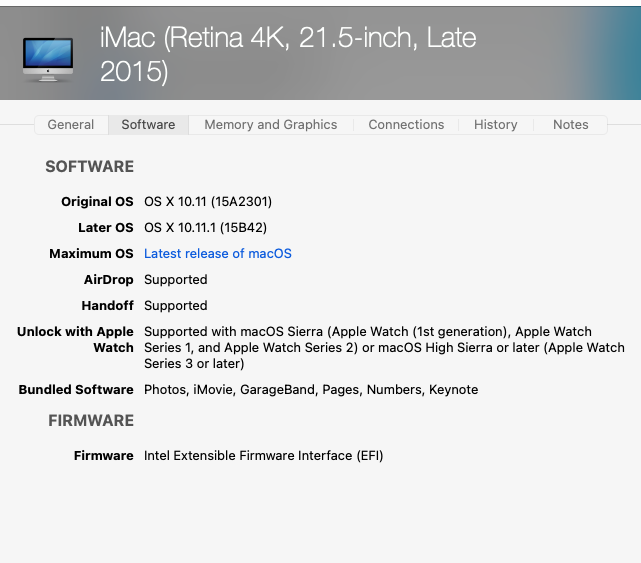The width and height of the screenshot is (641, 563).
Task: Click the iMac computer icon in header
Action: coord(48,60)
